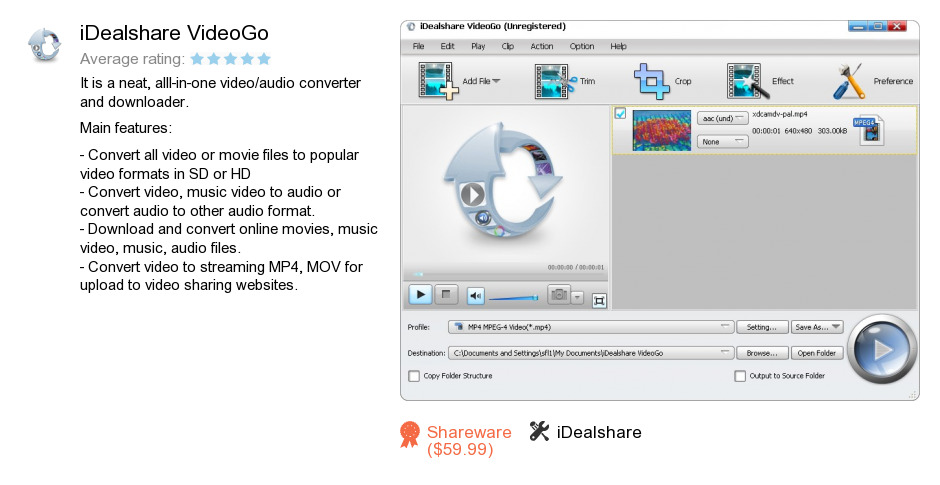Click the Open Folder button
940x485 pixels.
tap(817, 353)
